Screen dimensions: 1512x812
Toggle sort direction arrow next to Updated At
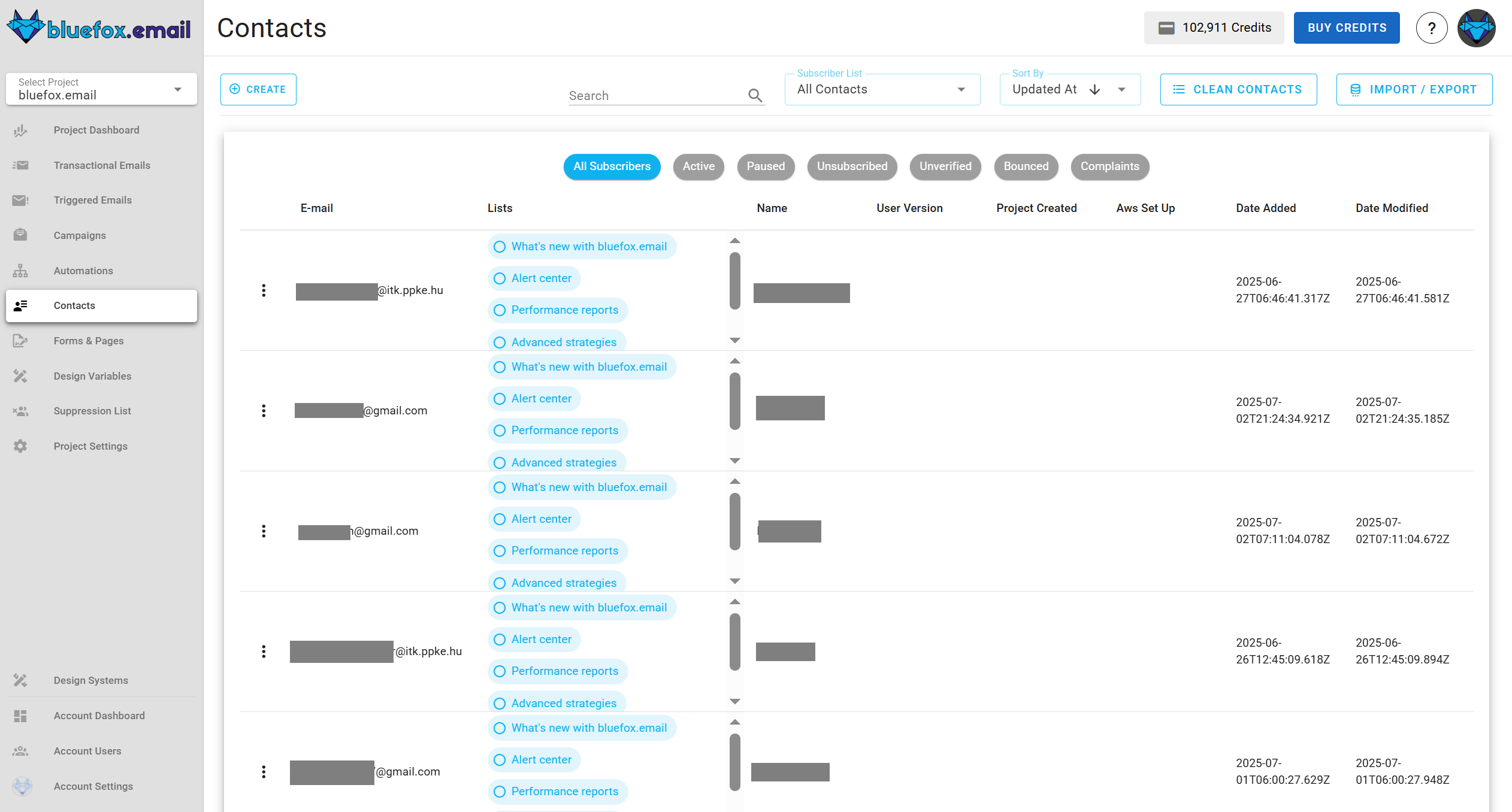pyautogui.click(x=1094, y=89)
